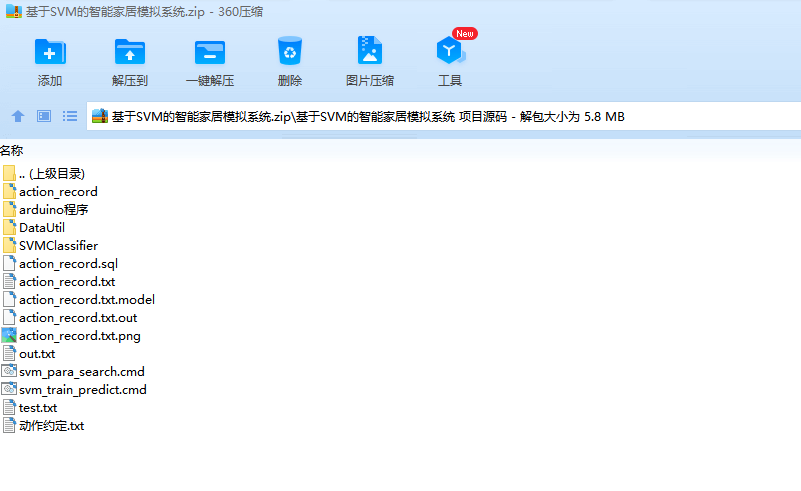Screen dimensions: 801x491
Task: Click the action_record folder icon
Action: [9, 192]
